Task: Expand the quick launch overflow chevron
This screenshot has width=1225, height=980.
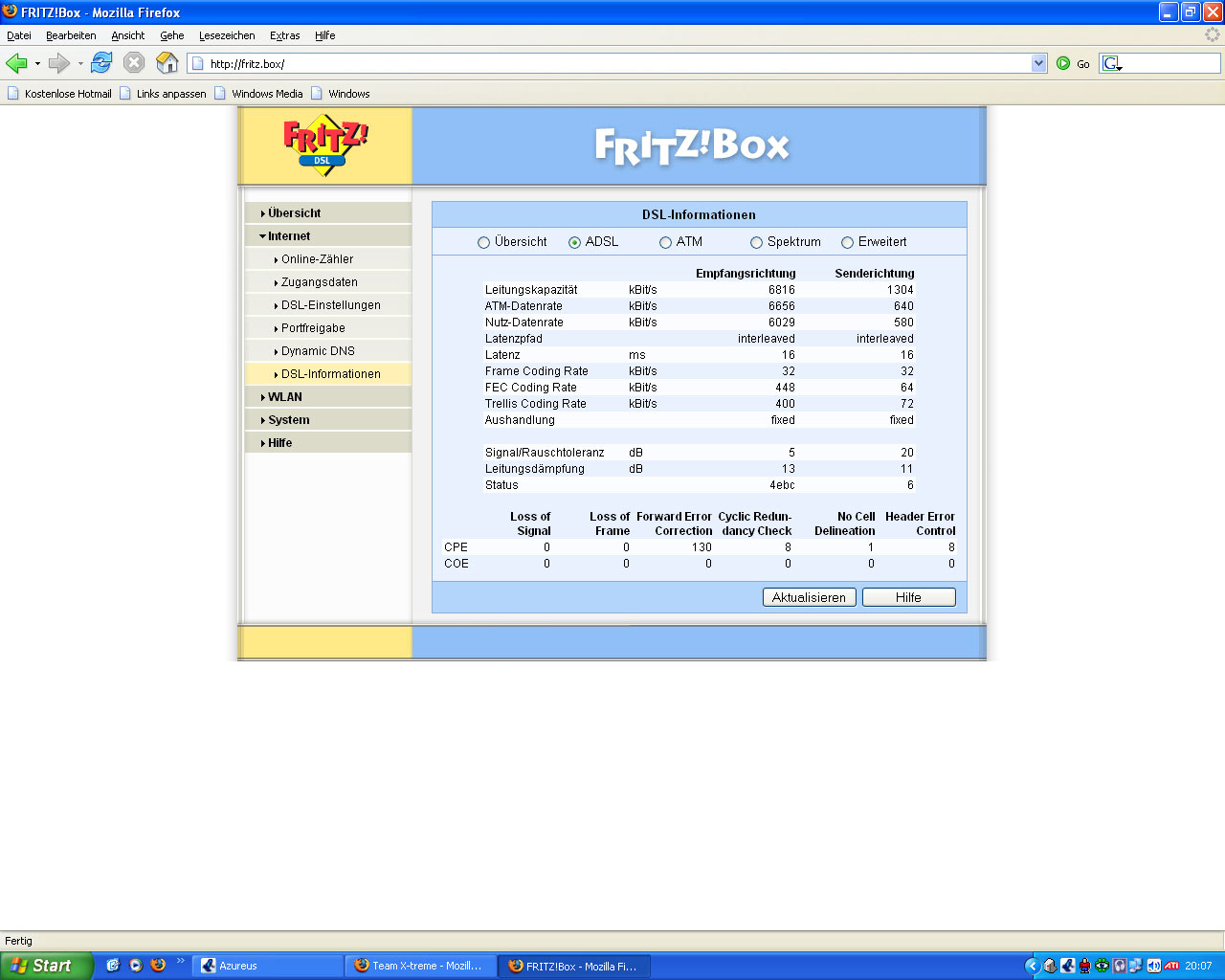Action: (x=180, y=961)
